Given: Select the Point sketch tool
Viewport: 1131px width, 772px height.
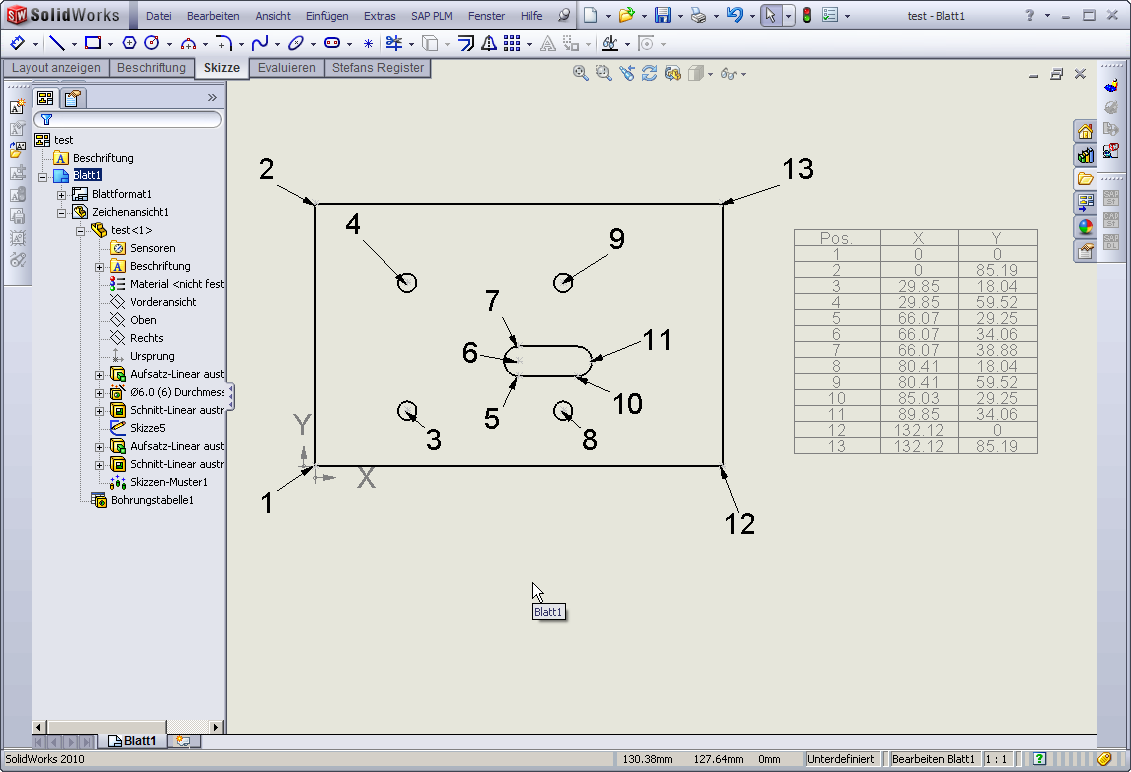Looking at the screenshot, I should (x=368, y=43).
